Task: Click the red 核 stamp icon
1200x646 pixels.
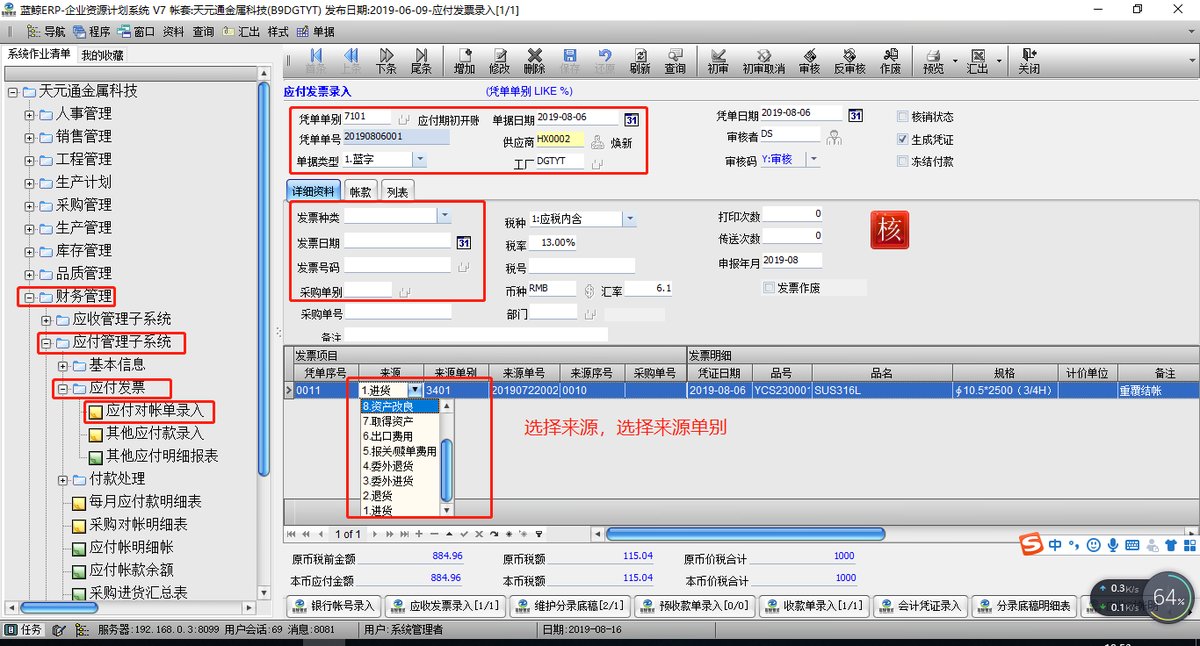Action: (x=889, y=230)
